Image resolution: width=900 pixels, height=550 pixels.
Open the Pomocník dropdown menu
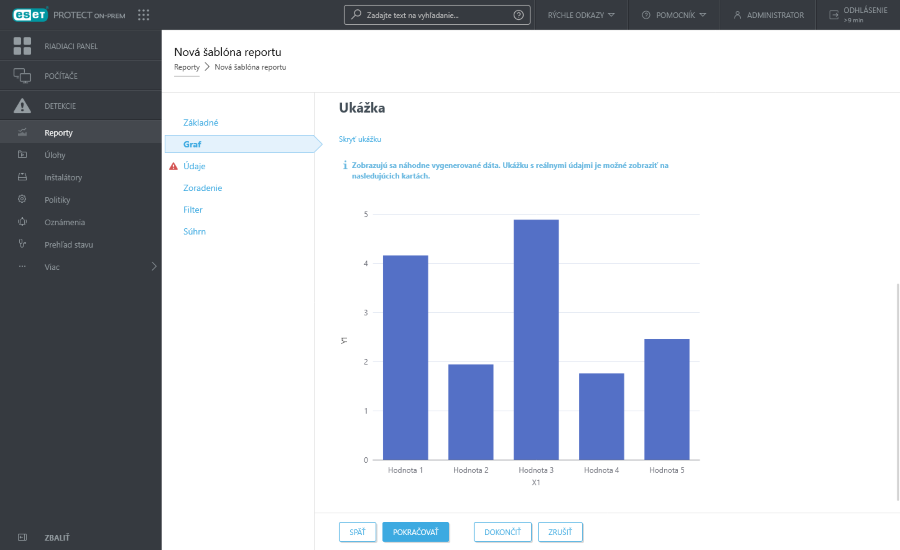click(x=674, y=15)
